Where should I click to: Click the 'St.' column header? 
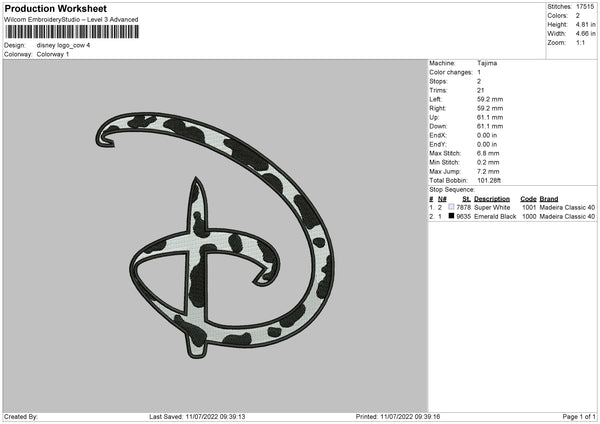(x=466, y=199)
